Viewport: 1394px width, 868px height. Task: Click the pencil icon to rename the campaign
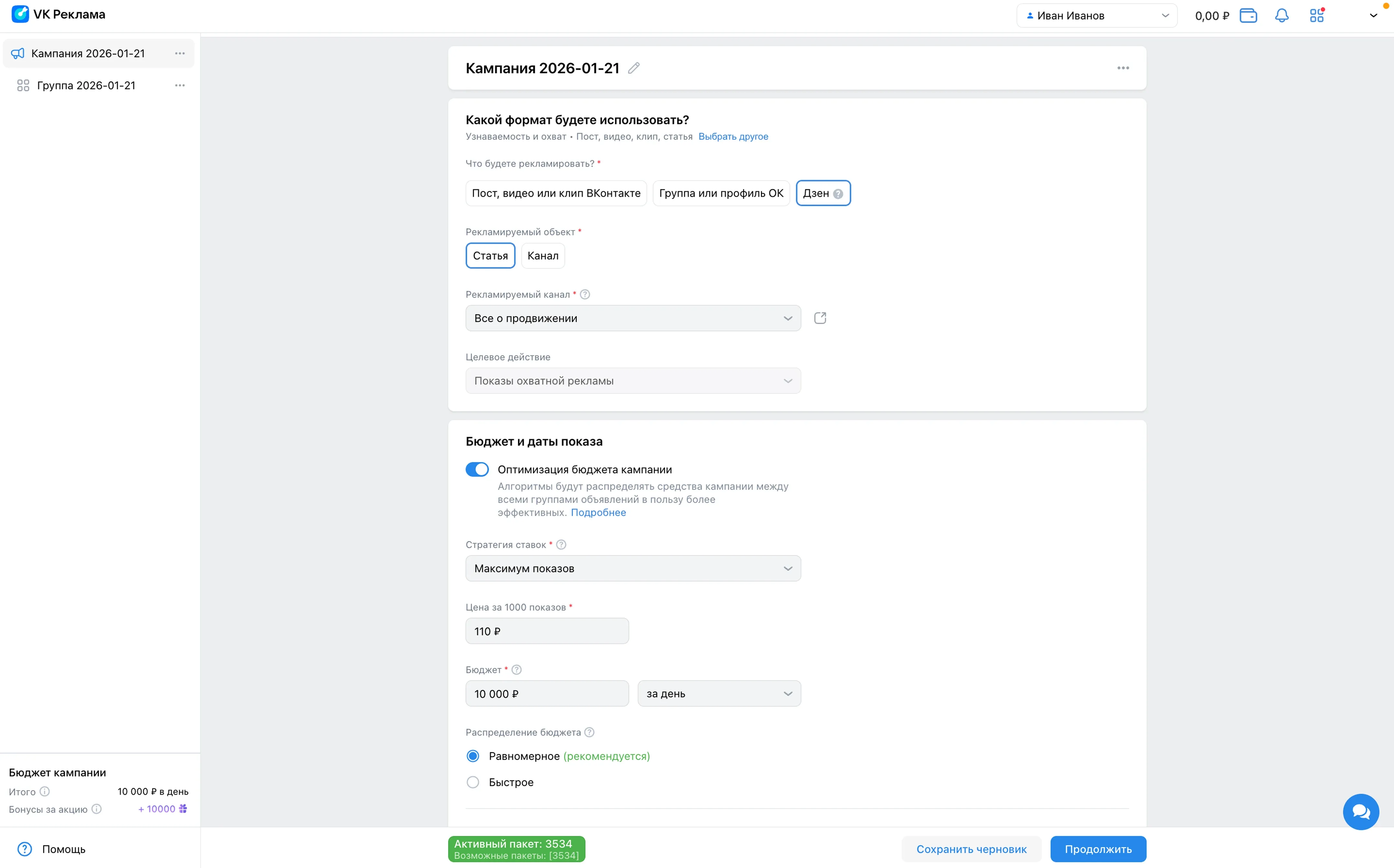click(634, 68)
